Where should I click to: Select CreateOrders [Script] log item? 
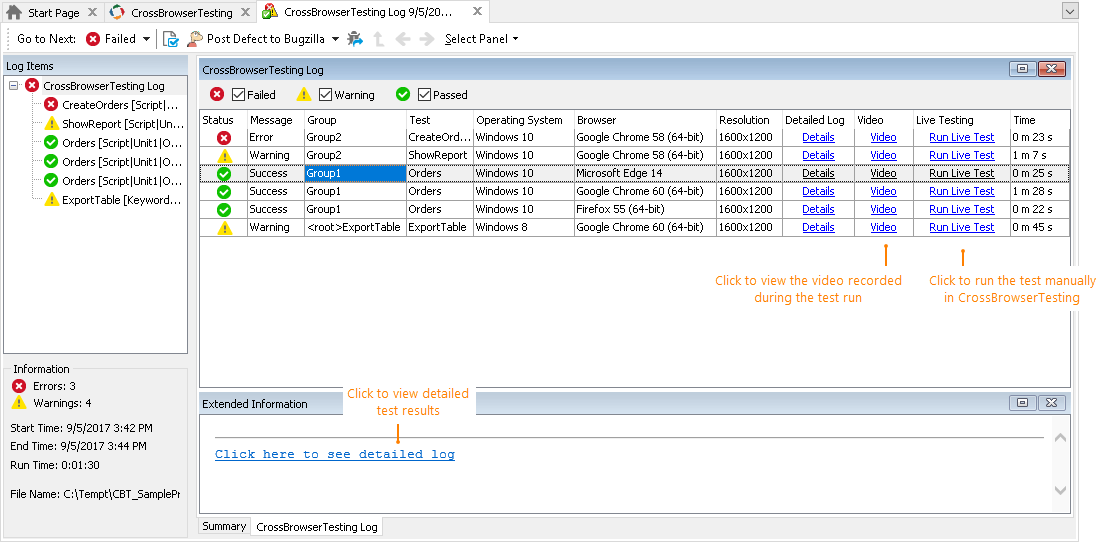(121, 105)
